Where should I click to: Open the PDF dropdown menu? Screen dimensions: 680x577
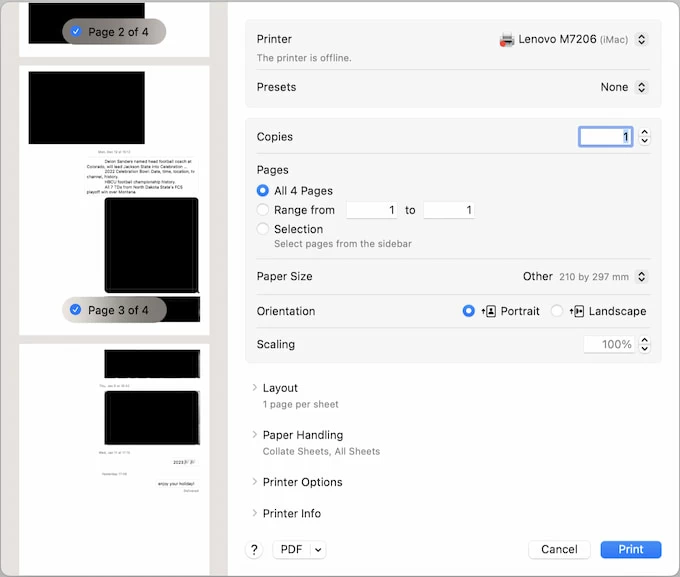point(299,549)
